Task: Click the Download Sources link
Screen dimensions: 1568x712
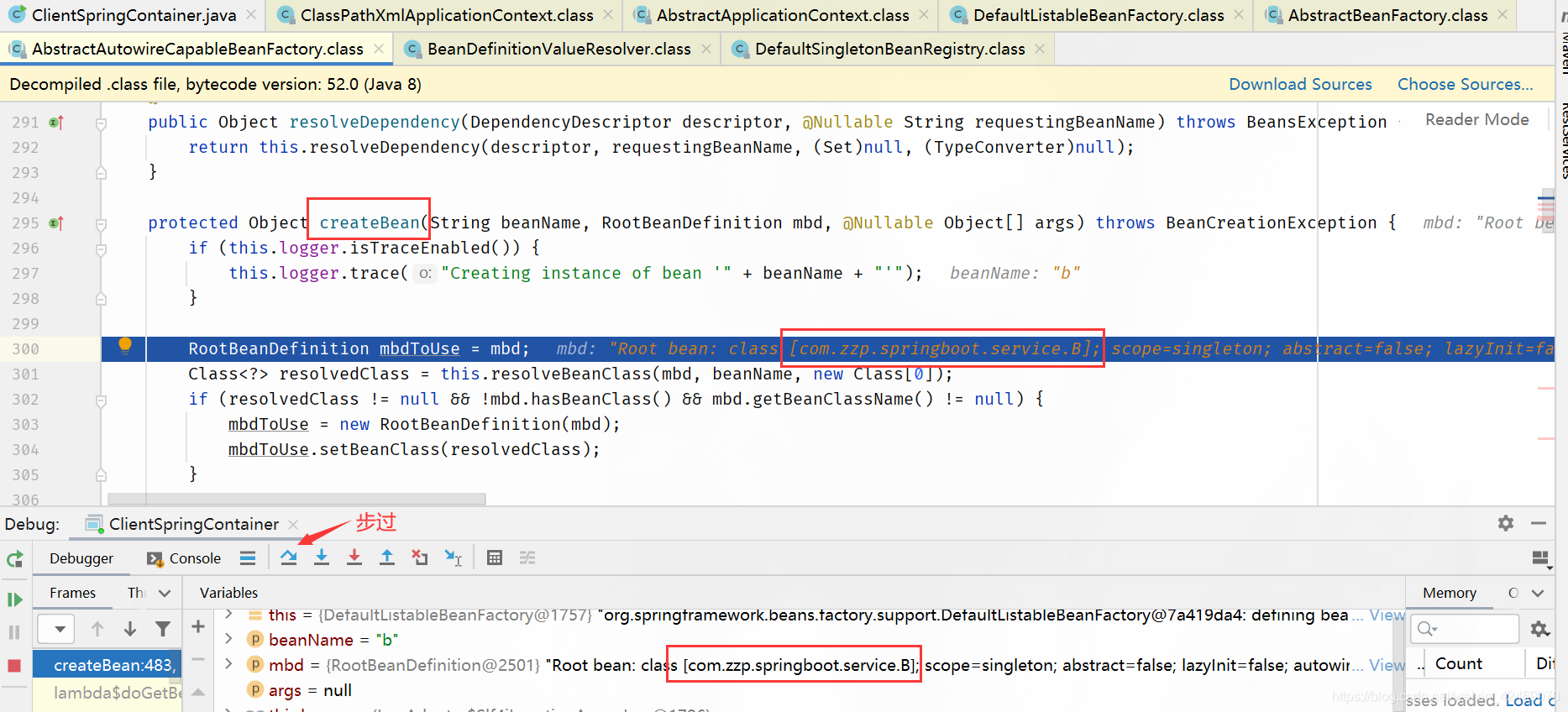Action: click(1300, 84)
